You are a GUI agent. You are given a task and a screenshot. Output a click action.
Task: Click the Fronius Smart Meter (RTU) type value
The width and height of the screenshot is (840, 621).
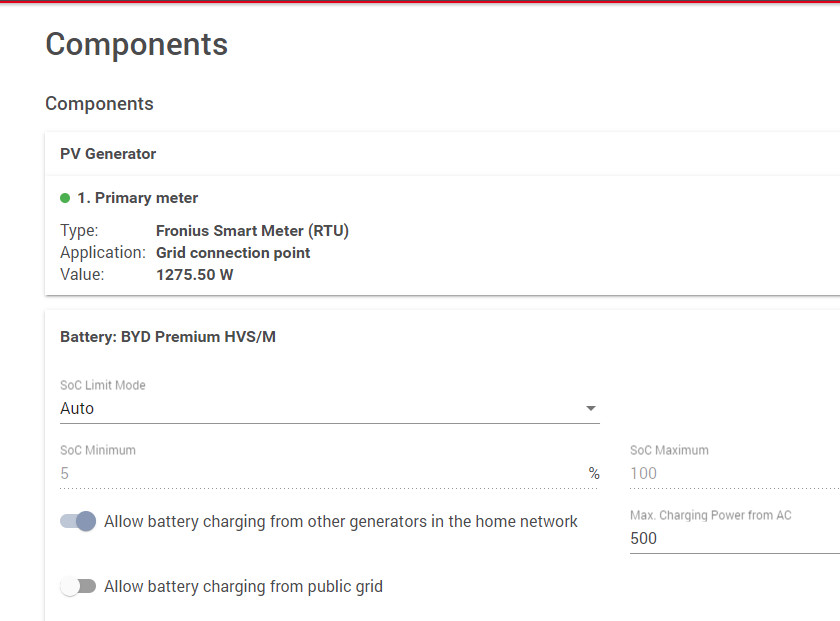point(252,231)
